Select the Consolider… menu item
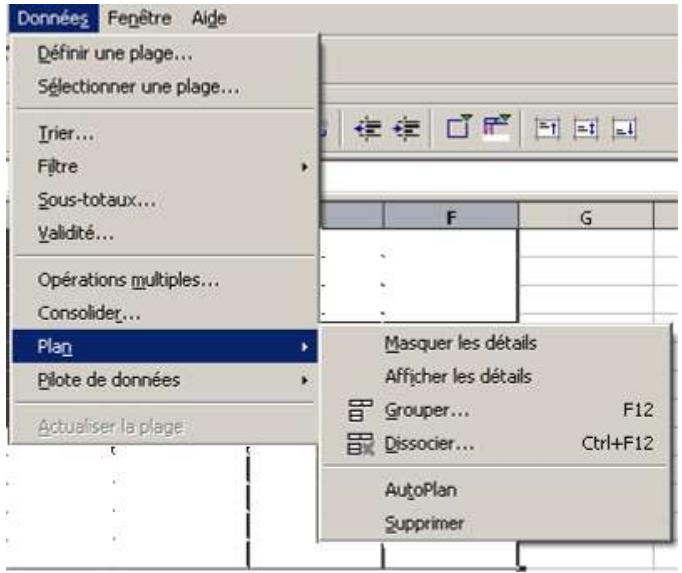Image resolution: width=682 pixels, height=573 pixels. pyautogui.click(x=164, y=313)
